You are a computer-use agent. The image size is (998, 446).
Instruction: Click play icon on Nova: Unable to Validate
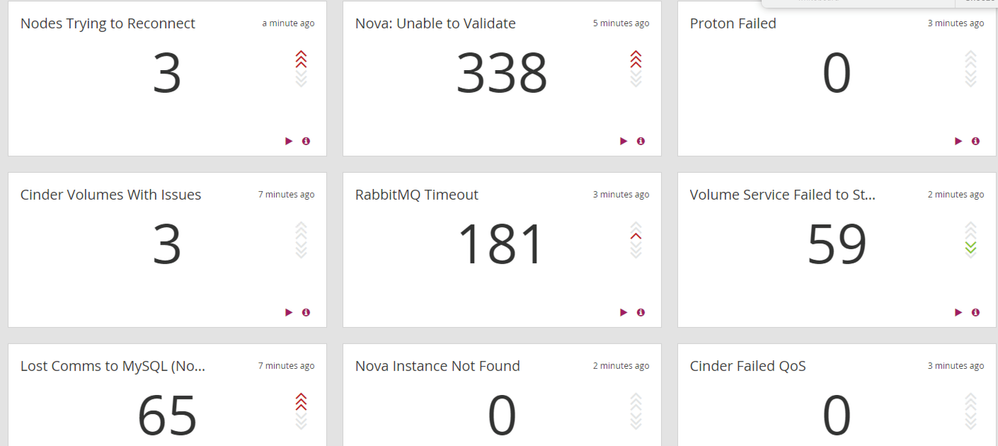tap(624, 141)
